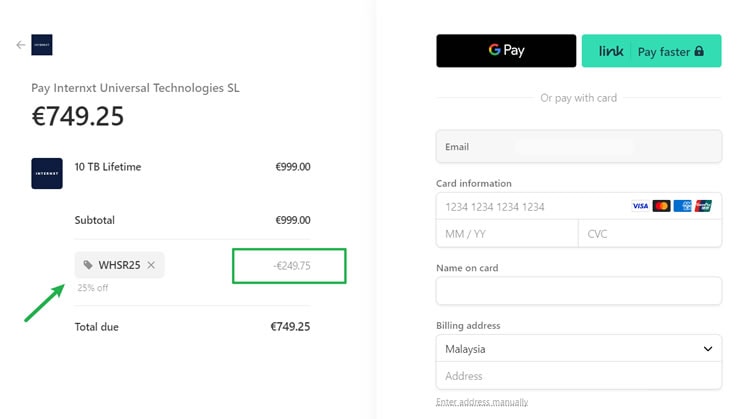The height and width of the screenshot is (419, 750).
Task: Click the American Express icon
Action: click(683, 206)
